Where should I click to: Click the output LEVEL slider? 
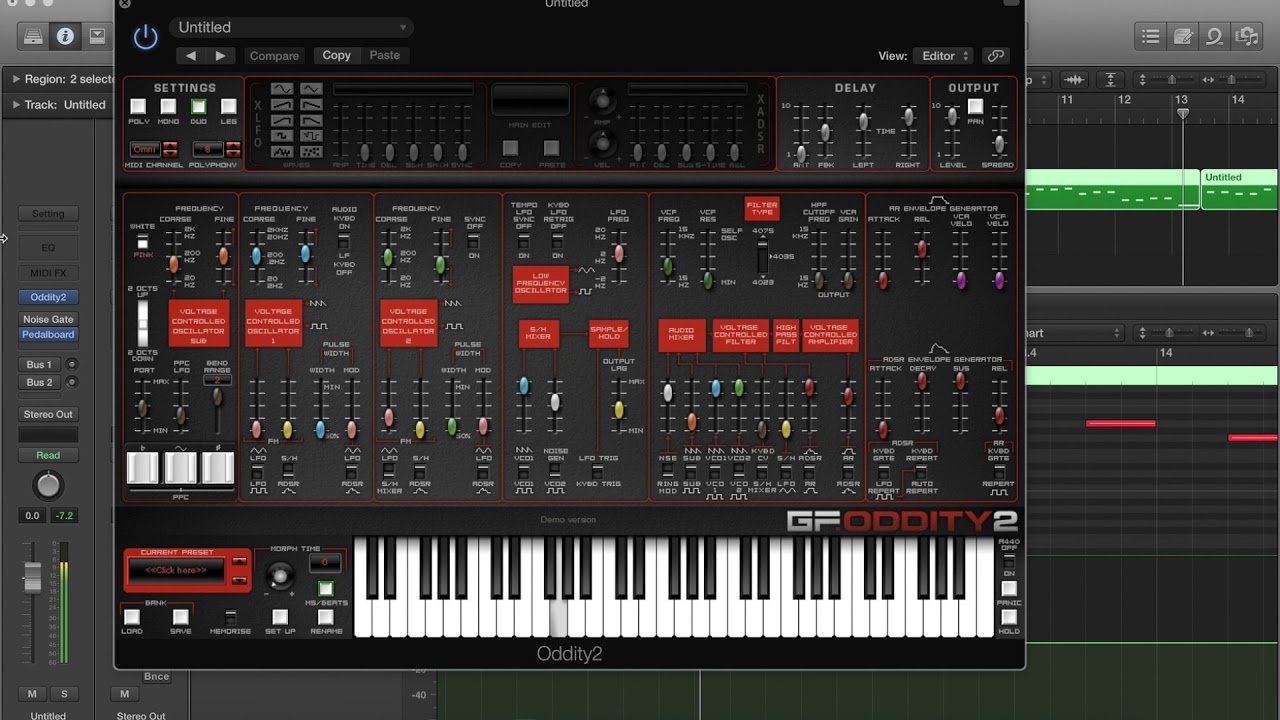(x=952, y=117)
